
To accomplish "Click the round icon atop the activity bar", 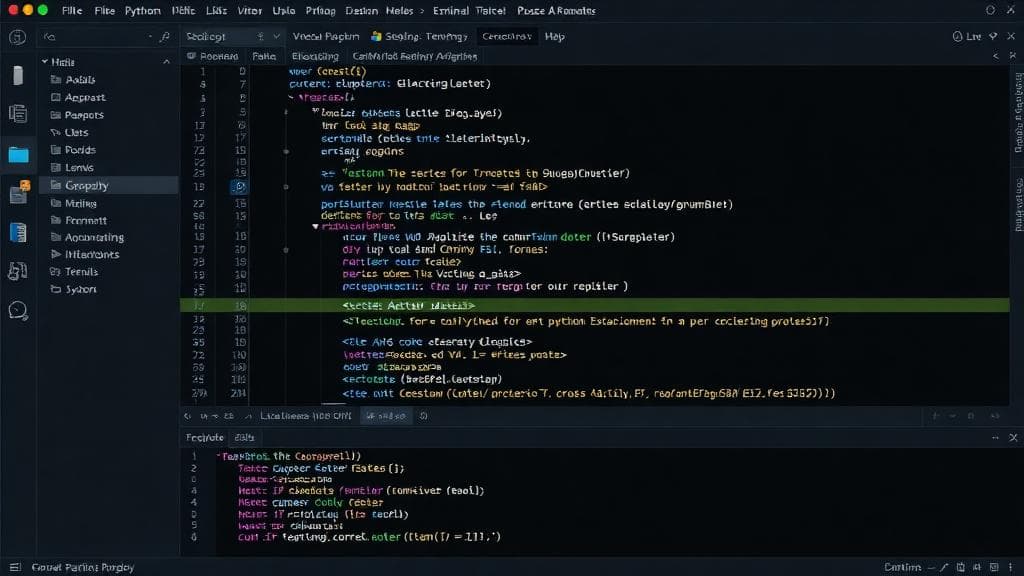I will coord(18,37).
